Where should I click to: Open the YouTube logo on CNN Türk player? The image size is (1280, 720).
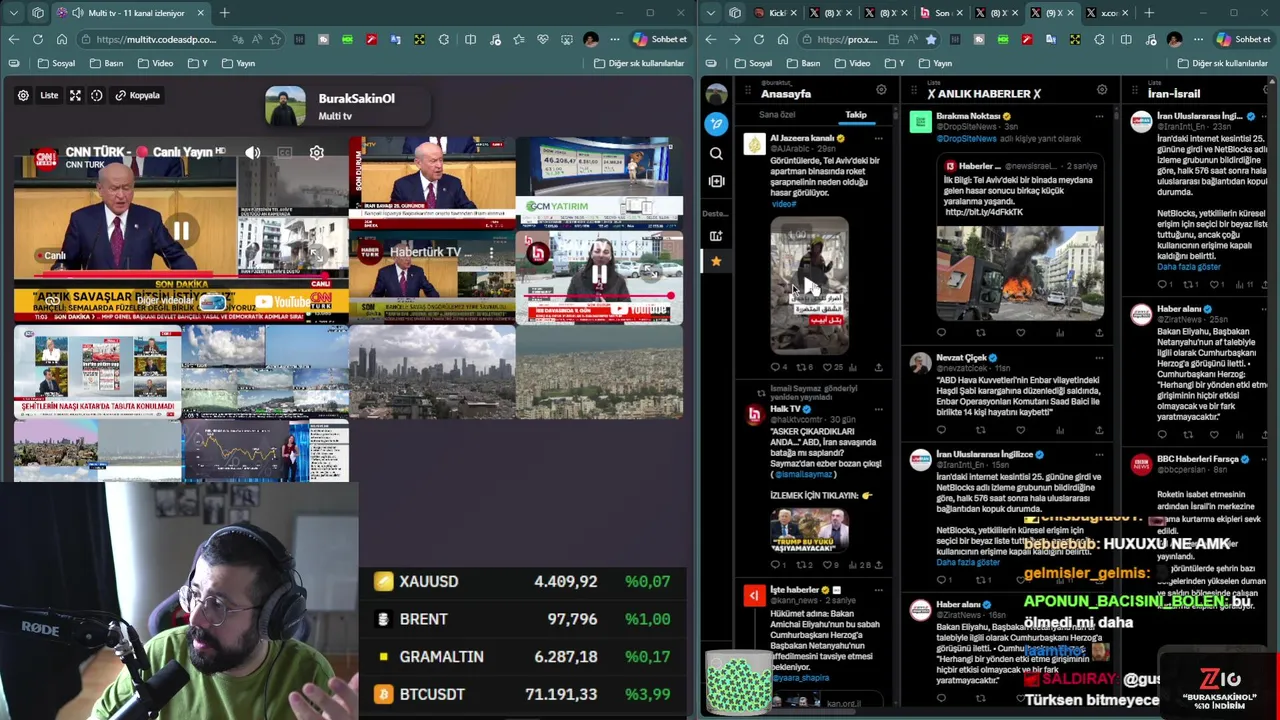pyautogui.click(x=284, y=302)
